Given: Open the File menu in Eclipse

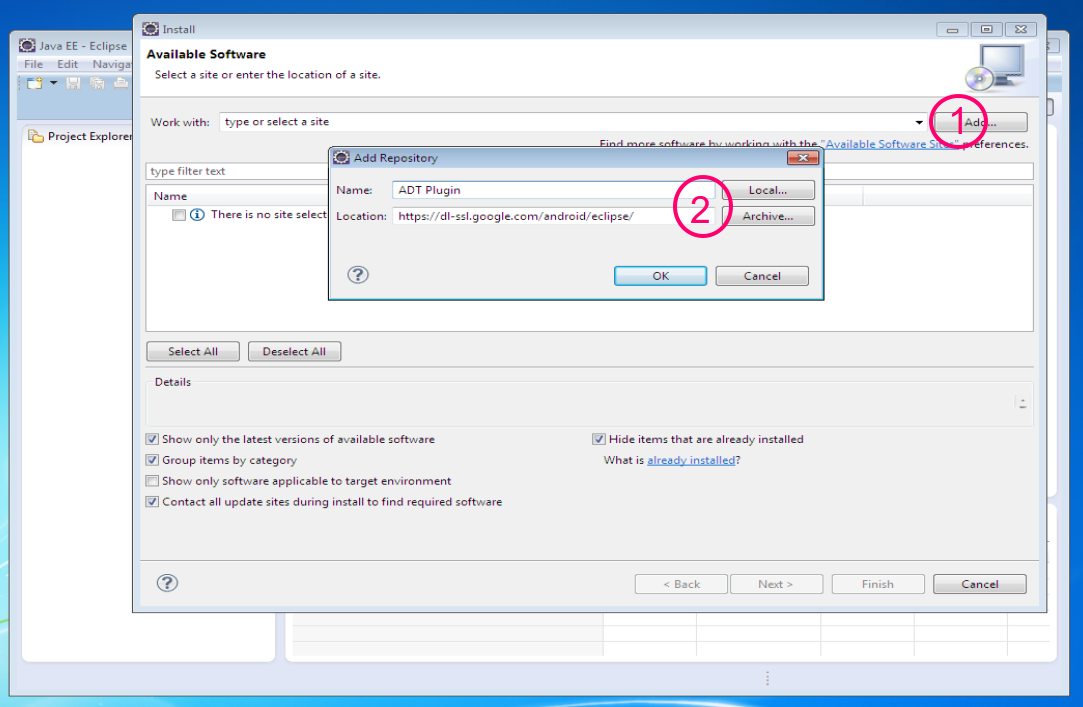Looking at the screenshot, I should [33, 64].
